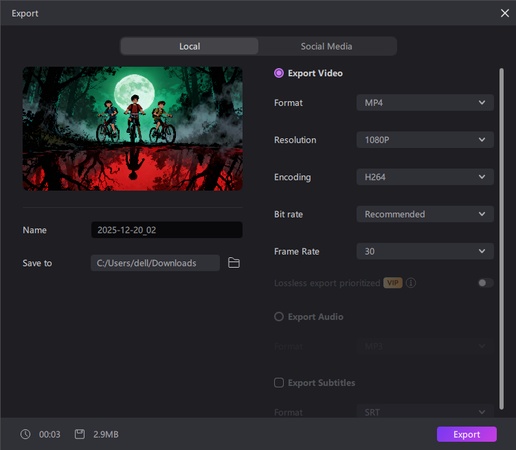Click the Bit rate label

point(288,214)
